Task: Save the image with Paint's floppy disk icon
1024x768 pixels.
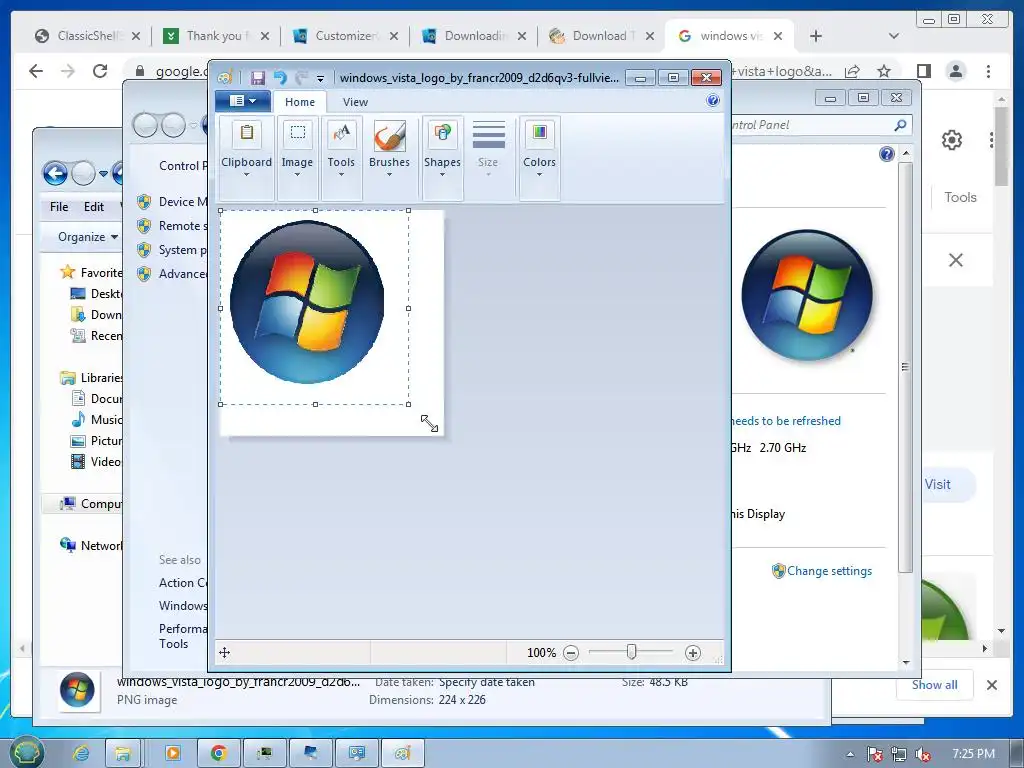Action: pos(258,78)
